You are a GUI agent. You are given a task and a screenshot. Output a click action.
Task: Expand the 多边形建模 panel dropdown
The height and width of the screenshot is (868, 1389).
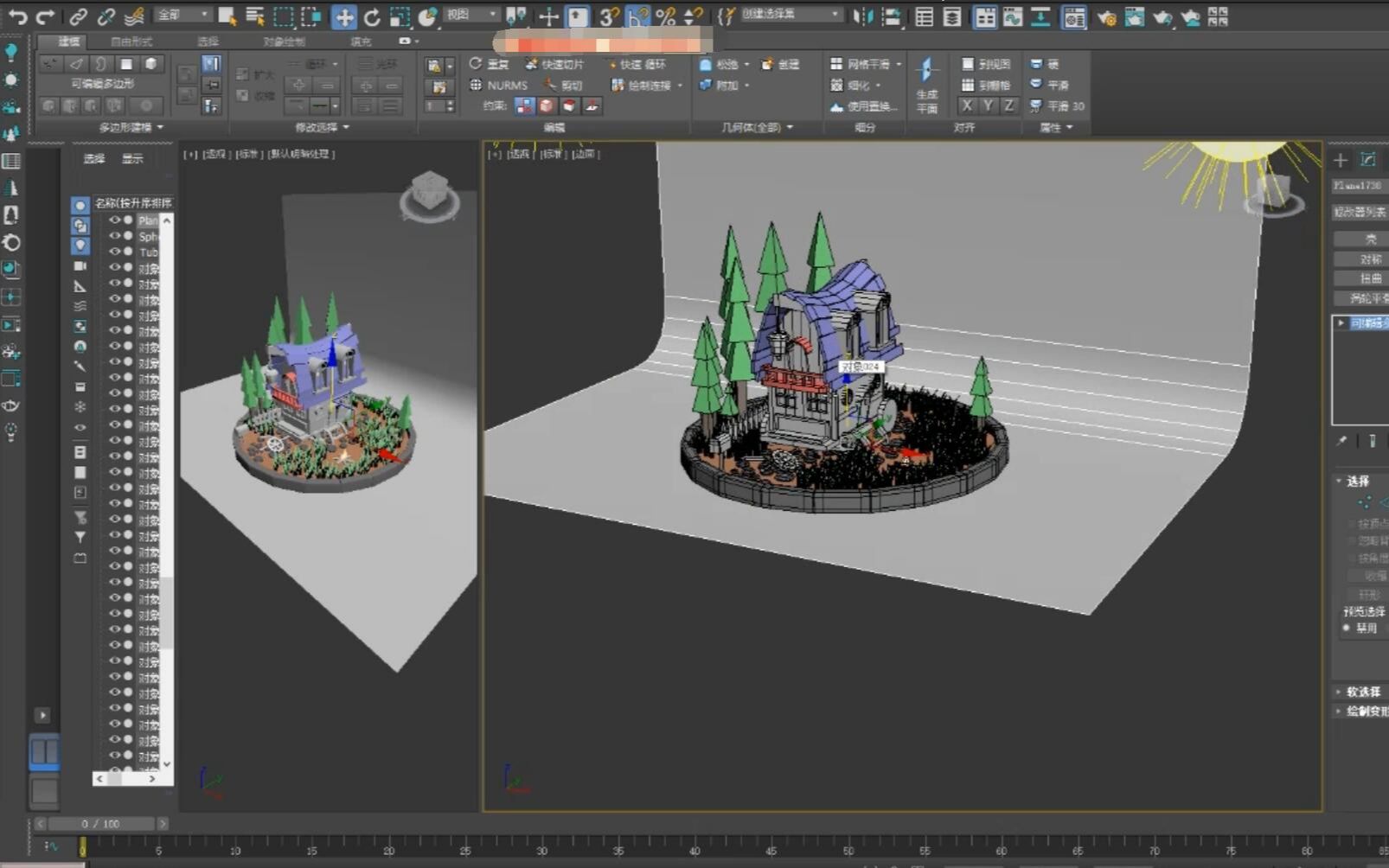pyautogui.click(x=131, y=127)
